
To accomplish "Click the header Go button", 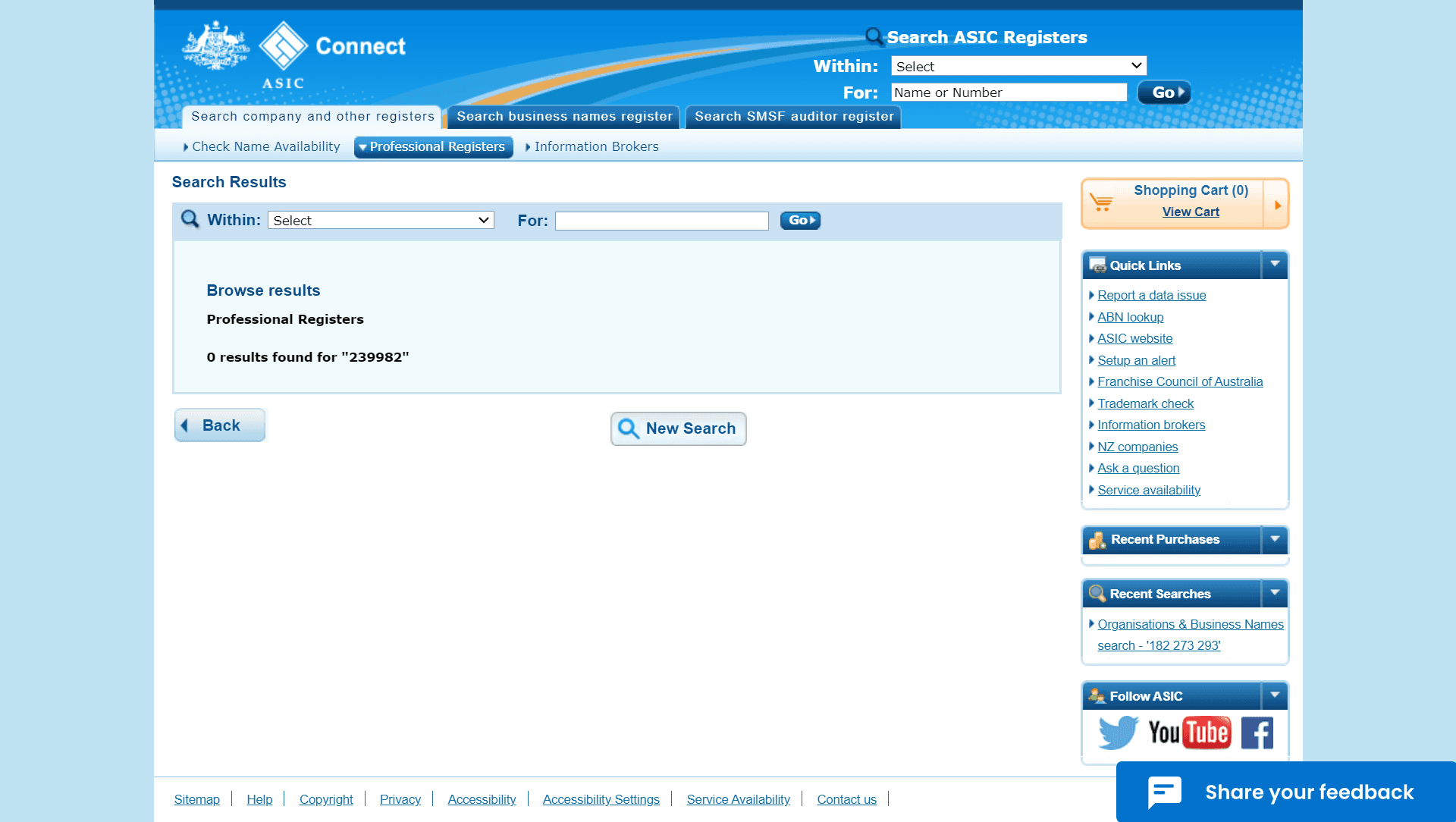I will click(1164, 93).
